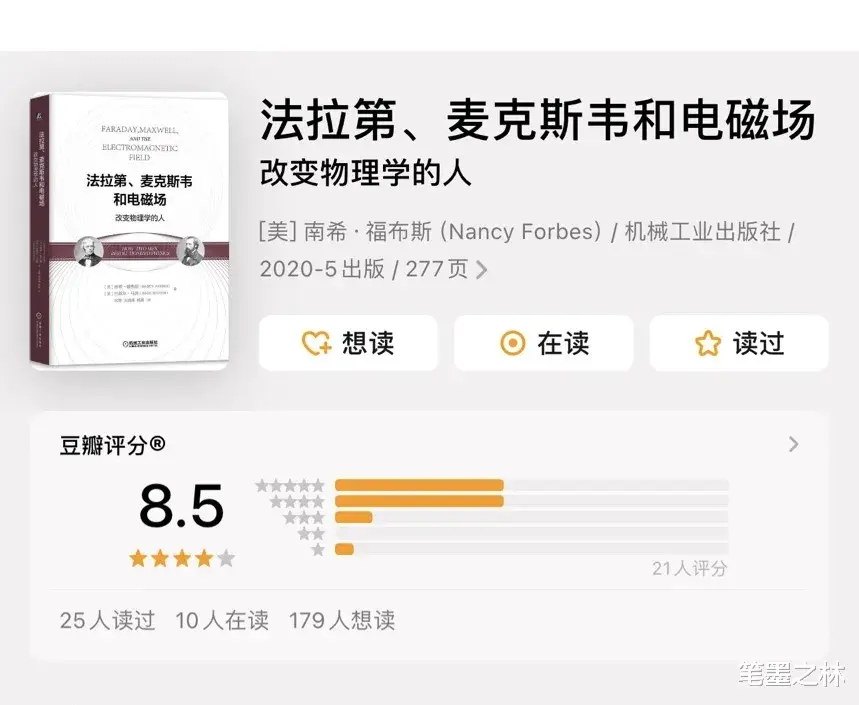
Task: Mark the book as 在读
Action: coord(544,343)
